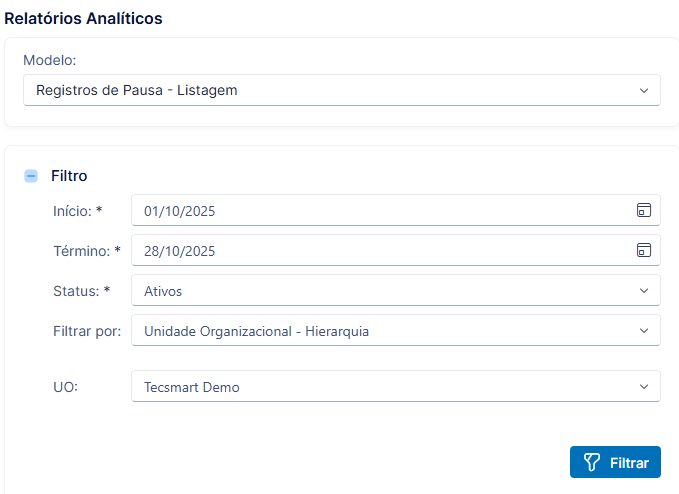
Task: Click the funnel icon on Filtrar button
Action: pyautogui.click(x=592, y=462)
